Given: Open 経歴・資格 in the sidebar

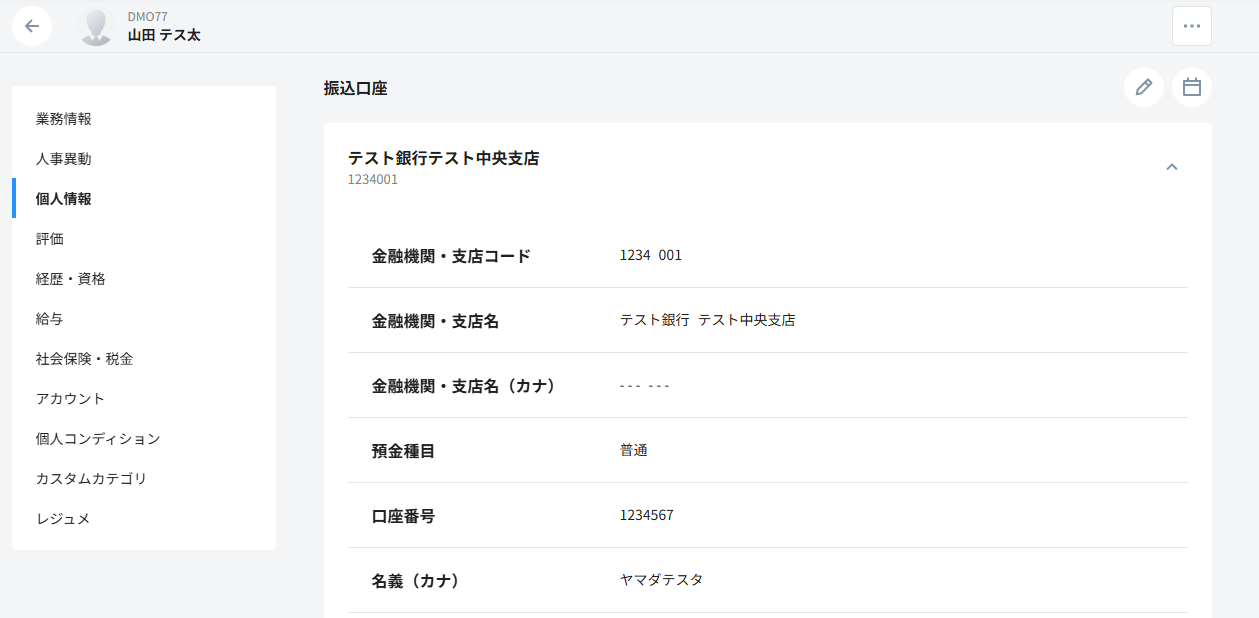Looking at the screenshot, I should coord(71,279).
